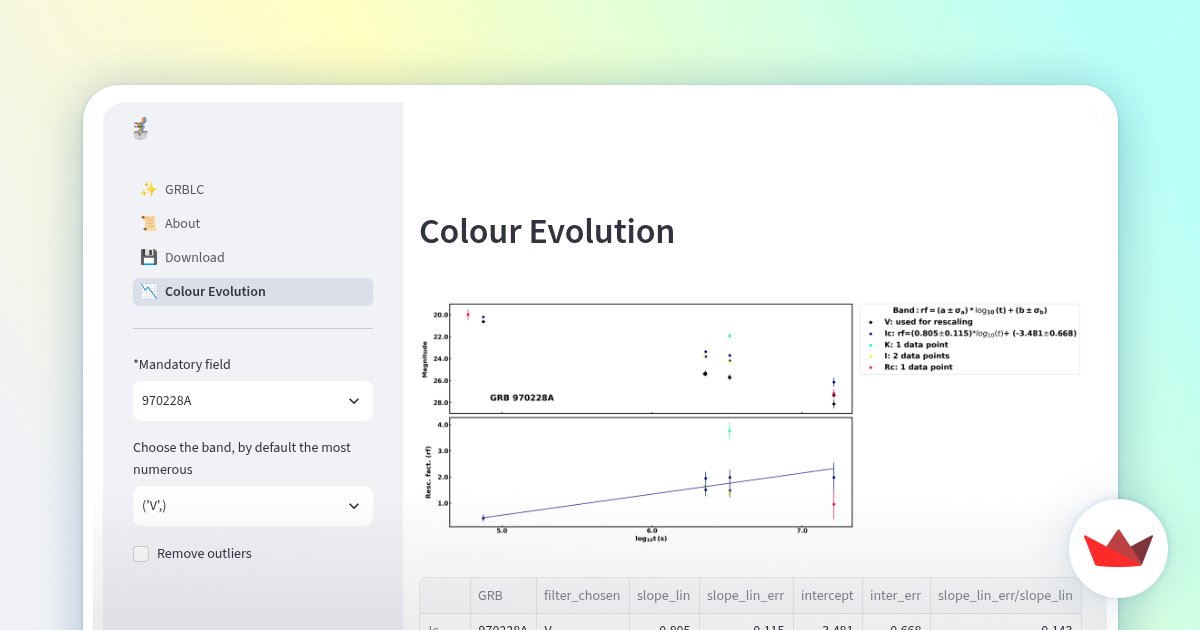The width and height of the screenshot is (1200, 630).
Task: Click the Choose the band label text
Action: click(242, 458)
